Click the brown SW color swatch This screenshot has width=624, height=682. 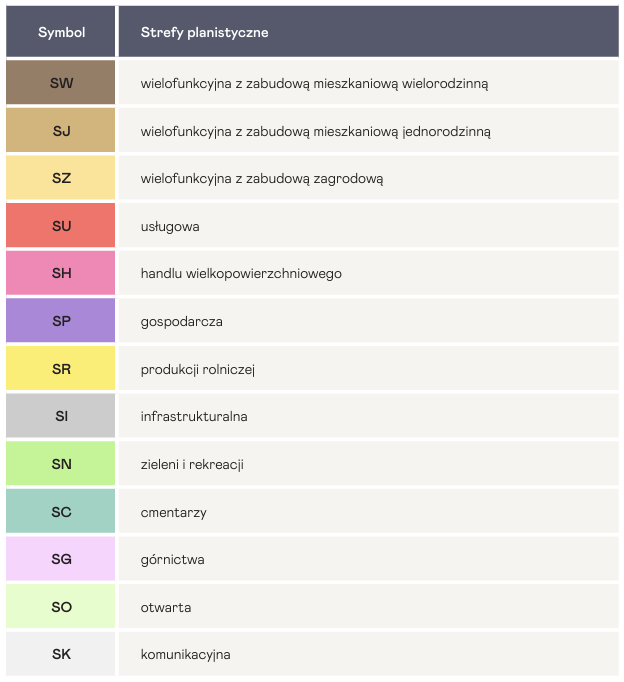tap(61, 83)
